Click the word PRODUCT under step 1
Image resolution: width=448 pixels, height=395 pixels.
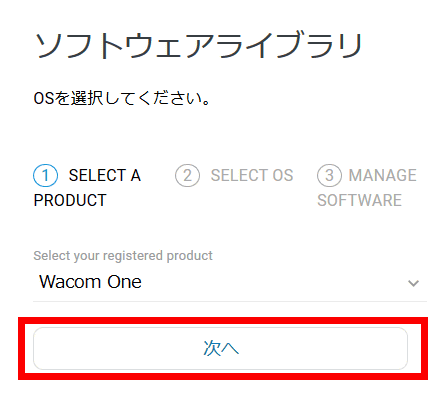pyautogui.click(x=70, y=200)
